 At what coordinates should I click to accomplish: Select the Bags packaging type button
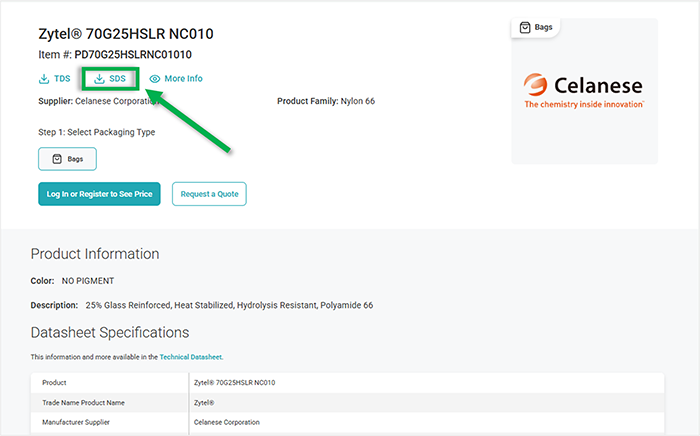tap(67, 159)
